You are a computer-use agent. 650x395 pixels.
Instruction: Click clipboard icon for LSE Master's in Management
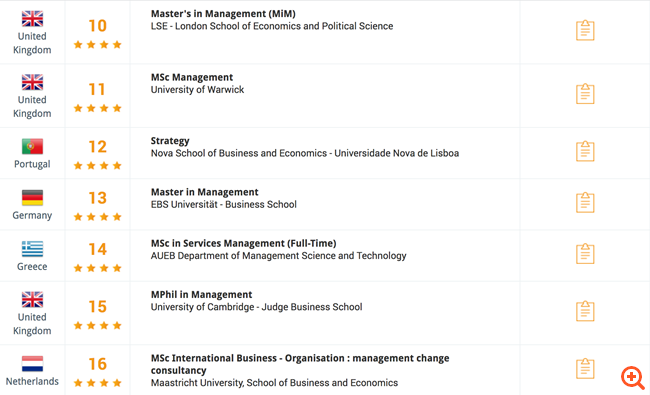(585, 30)
